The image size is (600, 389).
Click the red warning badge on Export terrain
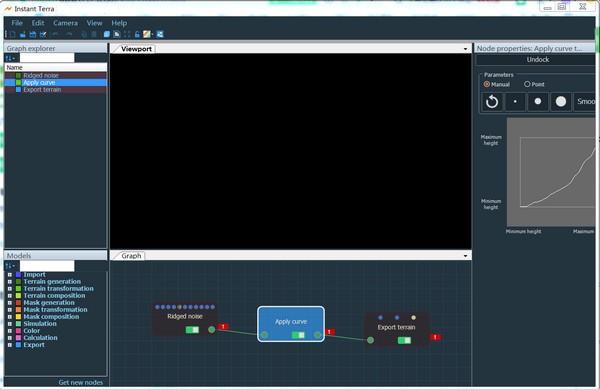coord(435,337)
